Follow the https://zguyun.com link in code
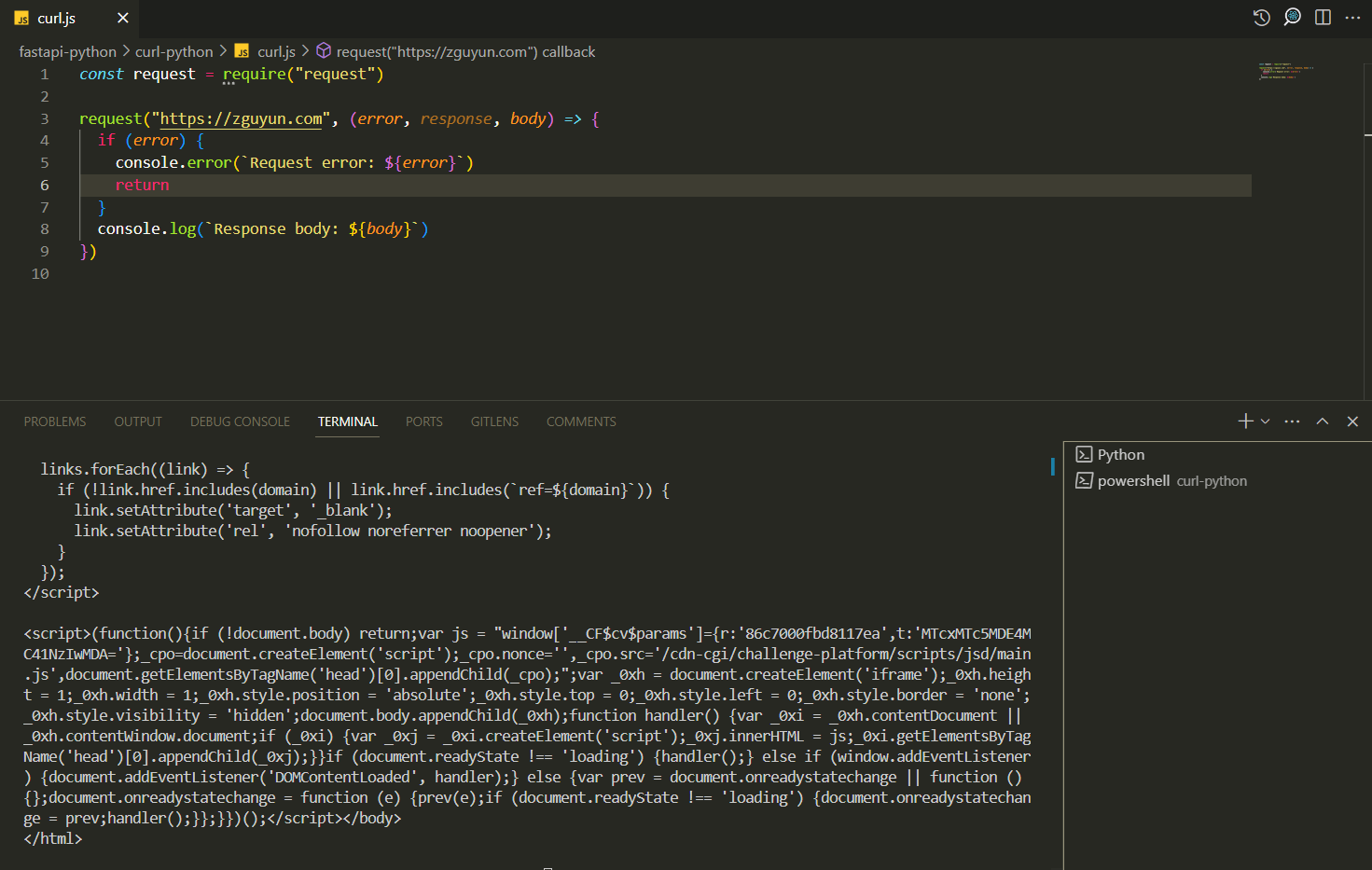 pos(242,119)
